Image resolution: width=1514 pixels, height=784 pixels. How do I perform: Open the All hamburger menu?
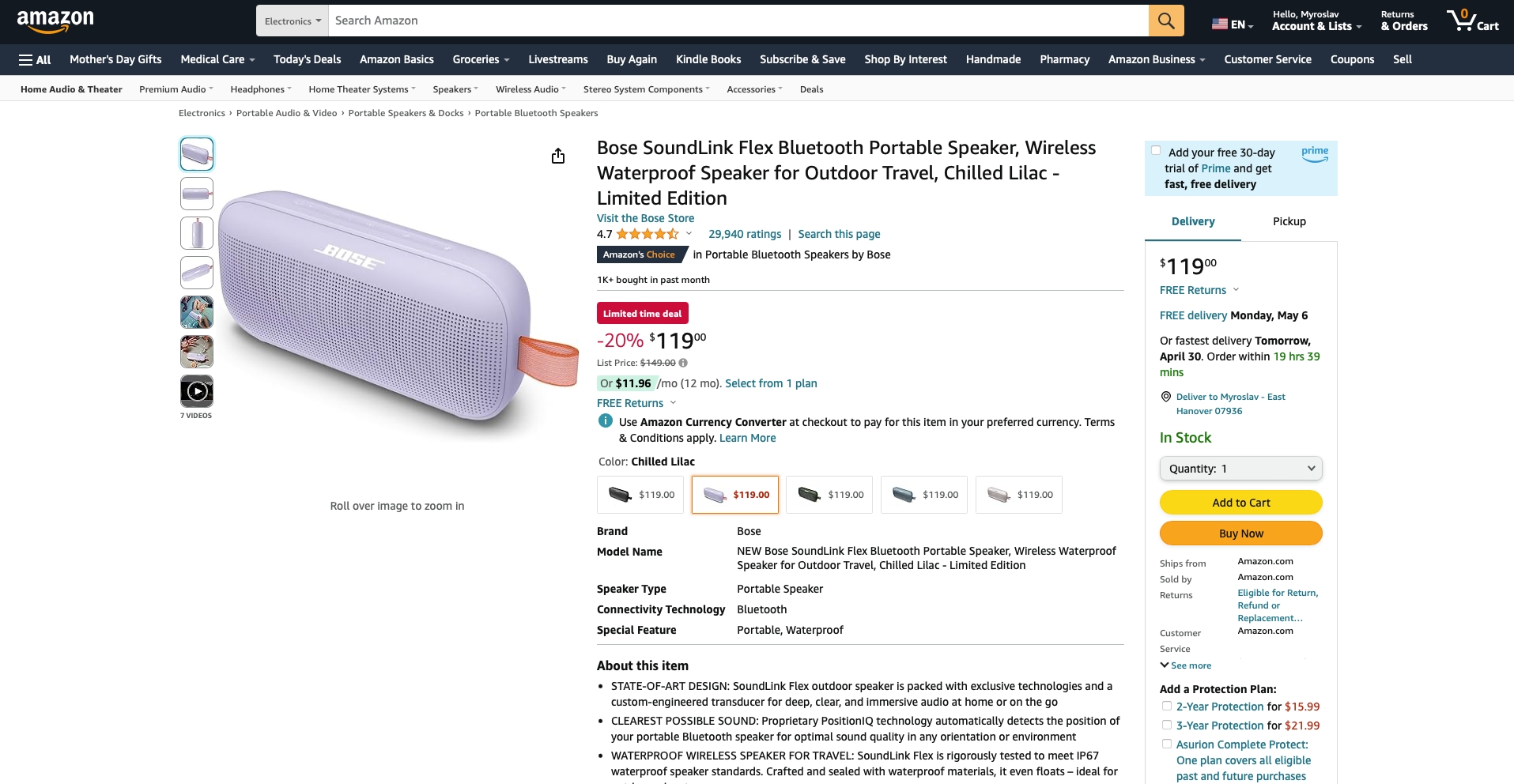(35, 59)
